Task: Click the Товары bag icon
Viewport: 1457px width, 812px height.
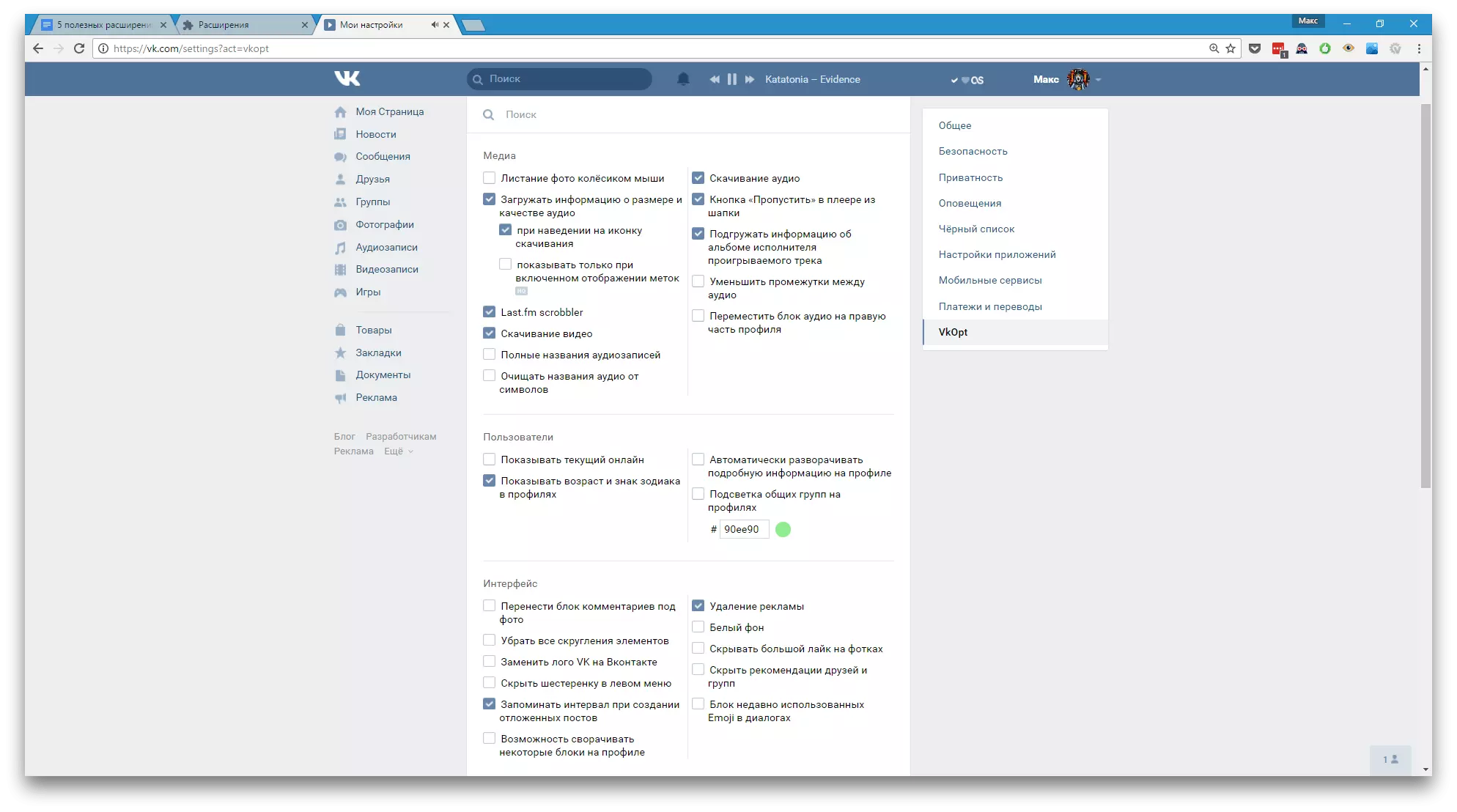Action: tap(340, 331)
